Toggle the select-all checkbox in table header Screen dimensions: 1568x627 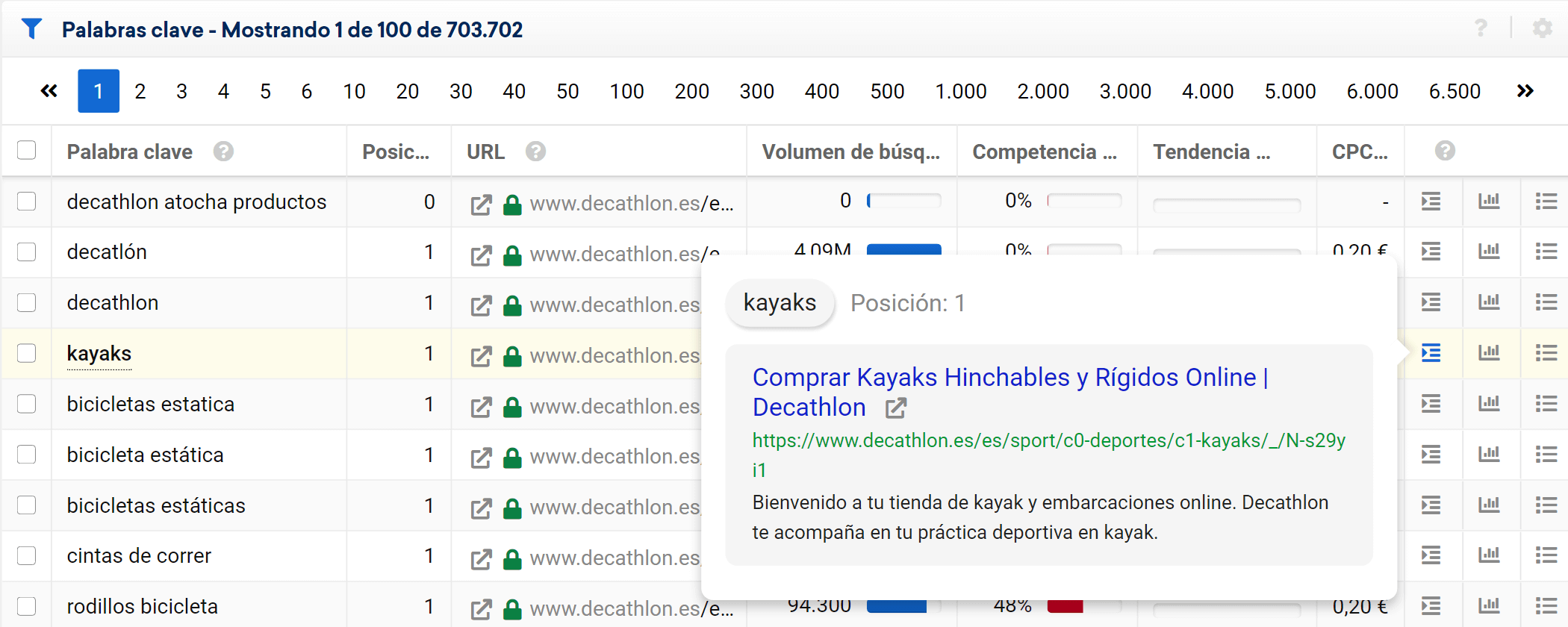pyautogui.click(x=27, y=151)
